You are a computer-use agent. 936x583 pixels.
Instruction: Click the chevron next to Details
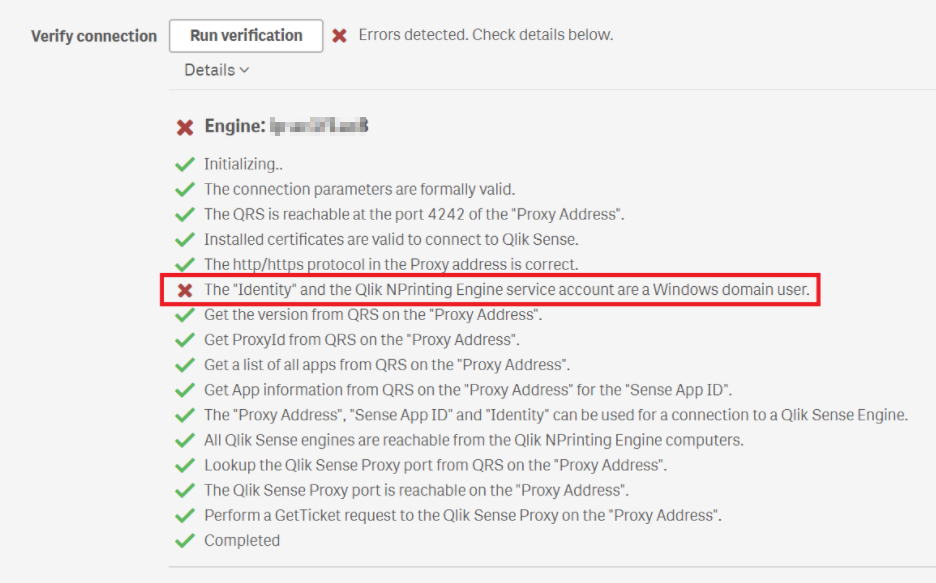[243, 70]
